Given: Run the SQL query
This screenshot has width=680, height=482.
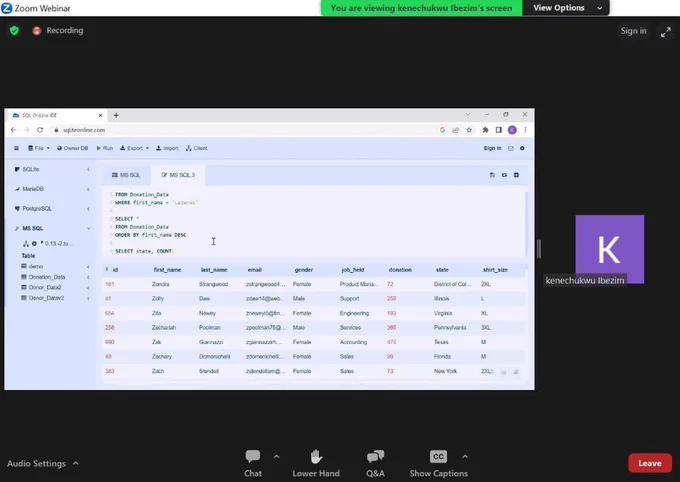Looking at the screenshot, I should (x=105, y=148).
